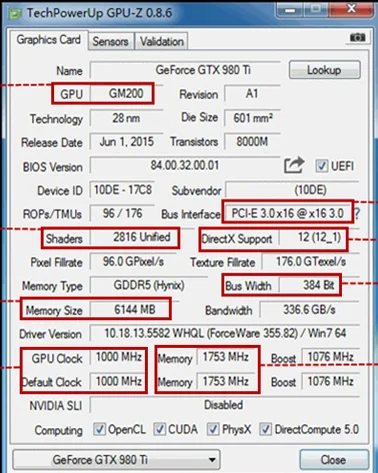The width and height of the screenshot is (378, 473).
Task: Click the BIOS Version field
Action: click(185, 165)
